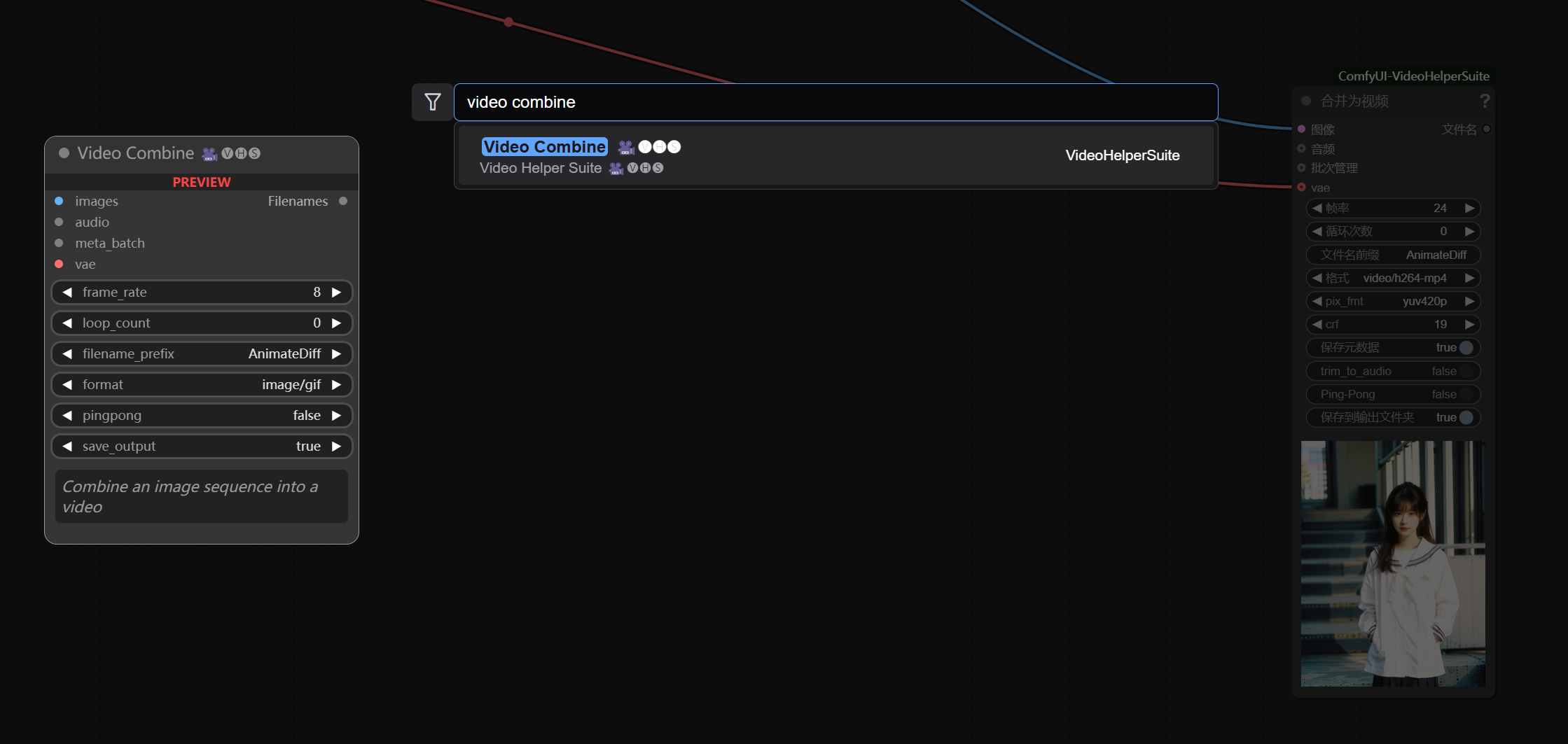This screenshot has height=744, width=1568.
Task: Click the images input connector dot
Action: click(60, 202)
